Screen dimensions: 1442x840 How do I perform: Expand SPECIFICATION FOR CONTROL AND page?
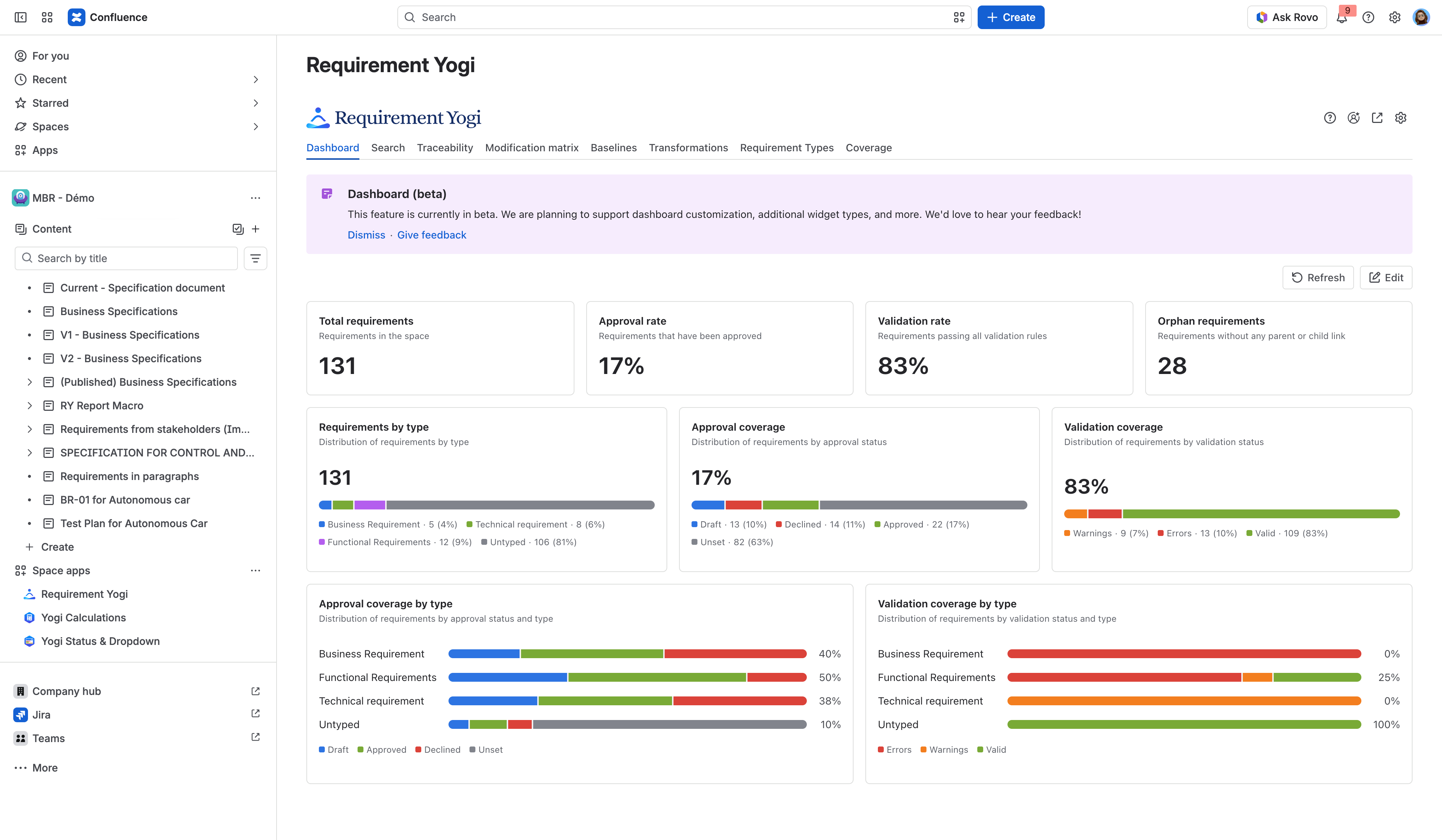(30, 453)
